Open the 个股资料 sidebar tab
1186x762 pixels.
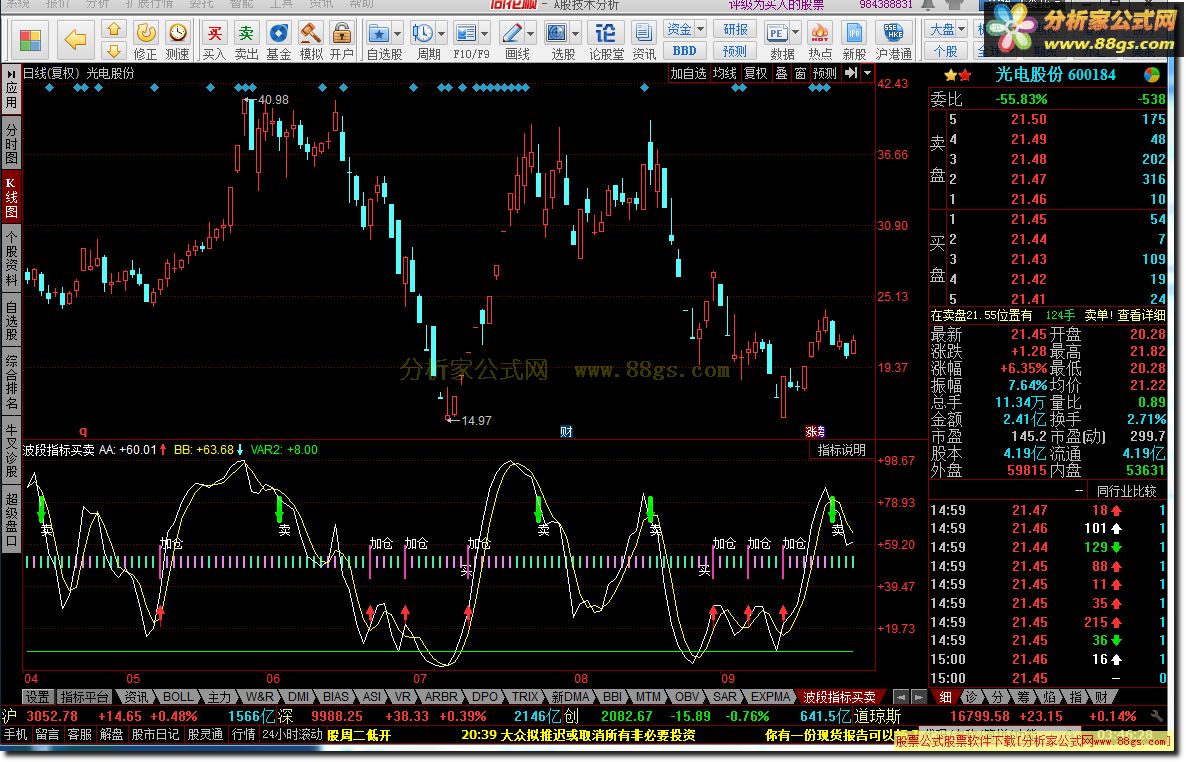11,260
